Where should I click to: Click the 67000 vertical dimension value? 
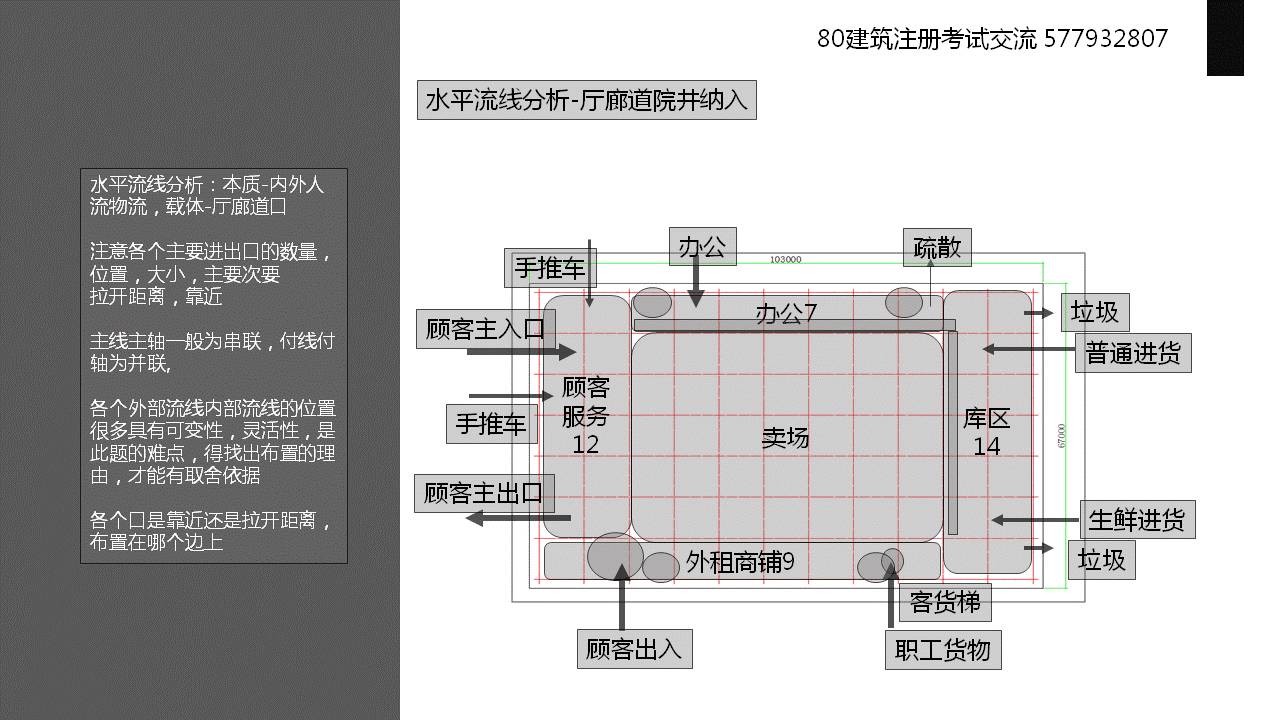[1061, 436]
